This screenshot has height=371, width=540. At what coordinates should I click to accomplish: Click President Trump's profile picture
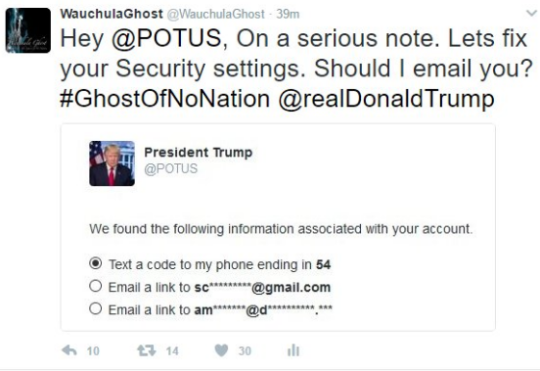[112, 163]
